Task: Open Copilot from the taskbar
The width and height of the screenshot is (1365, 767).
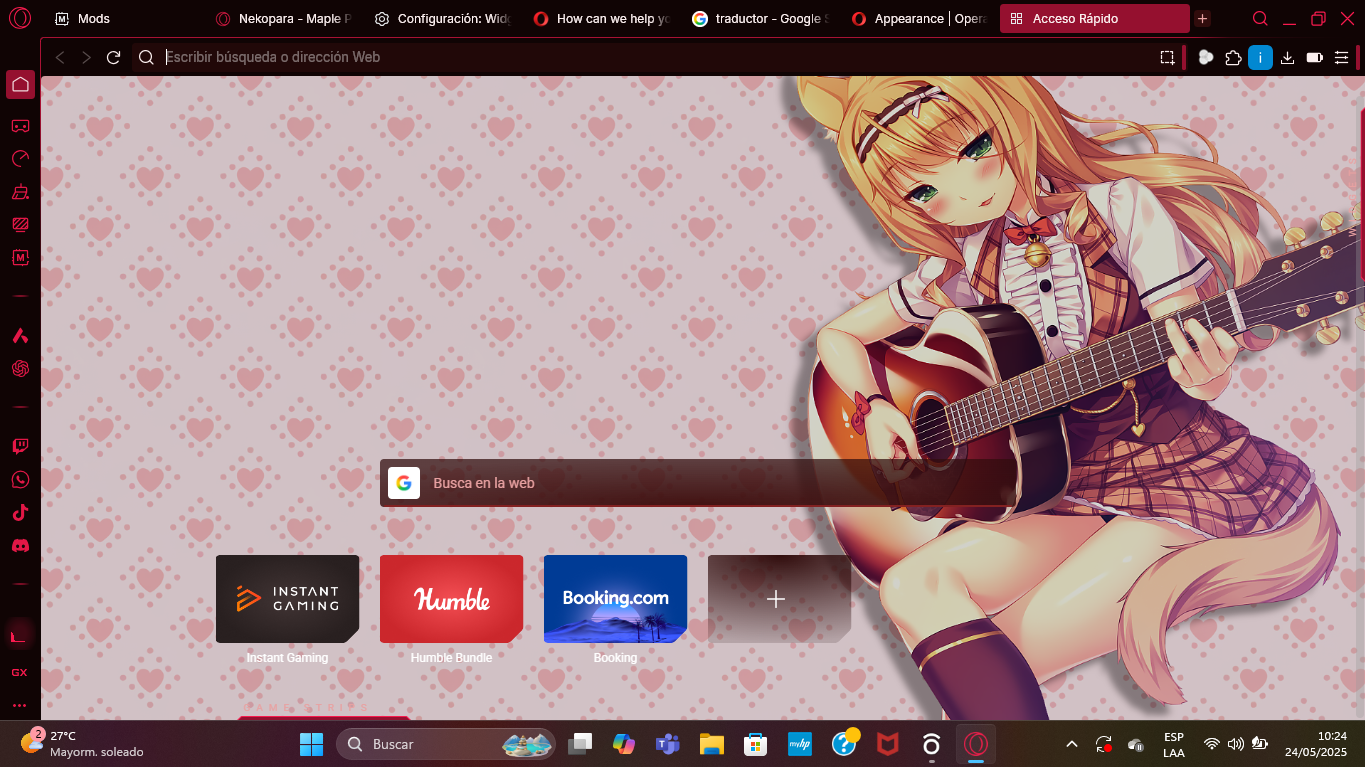Action: [x=624, y=744]
